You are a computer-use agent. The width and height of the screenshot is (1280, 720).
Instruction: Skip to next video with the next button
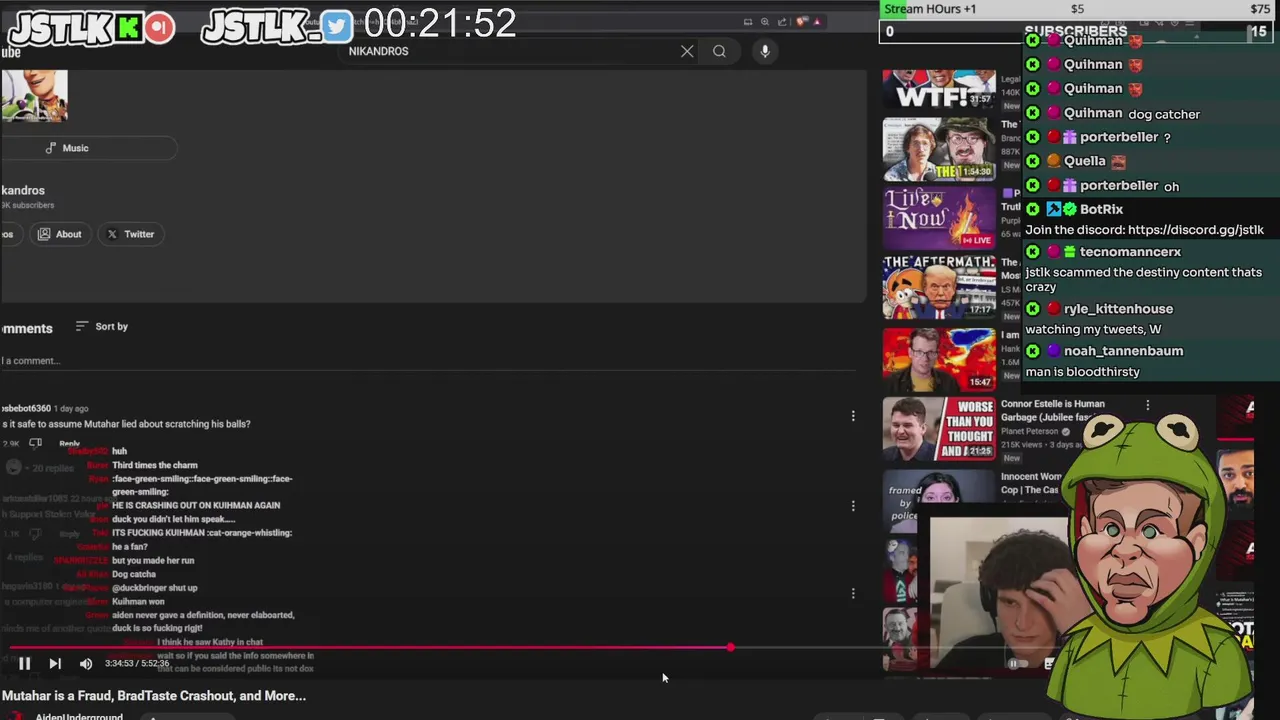[55, 663]
